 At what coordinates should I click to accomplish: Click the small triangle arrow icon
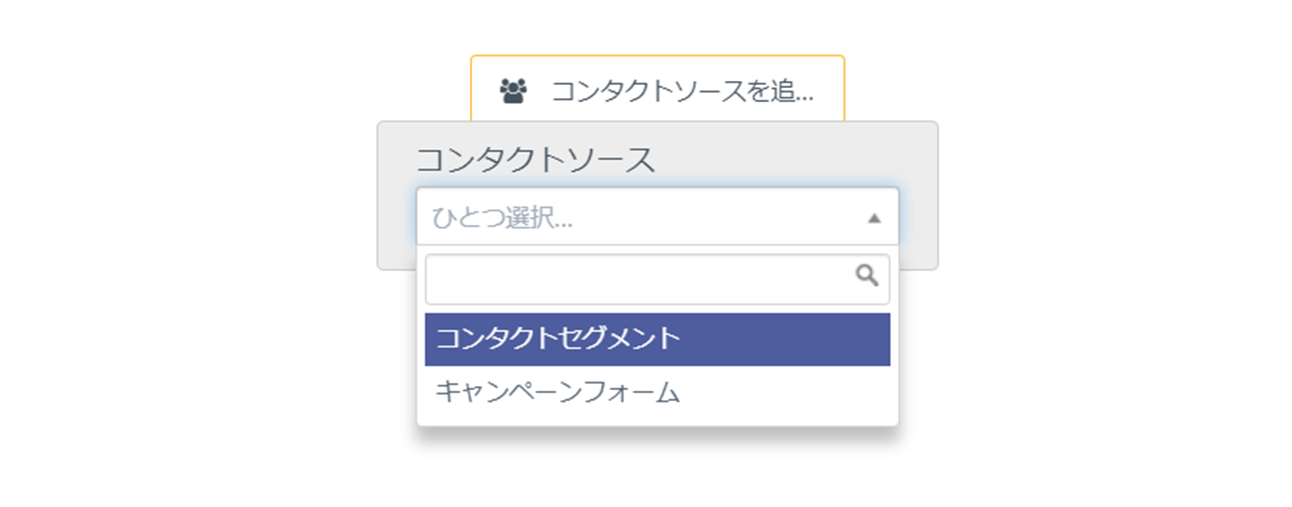tap(874, 218)
